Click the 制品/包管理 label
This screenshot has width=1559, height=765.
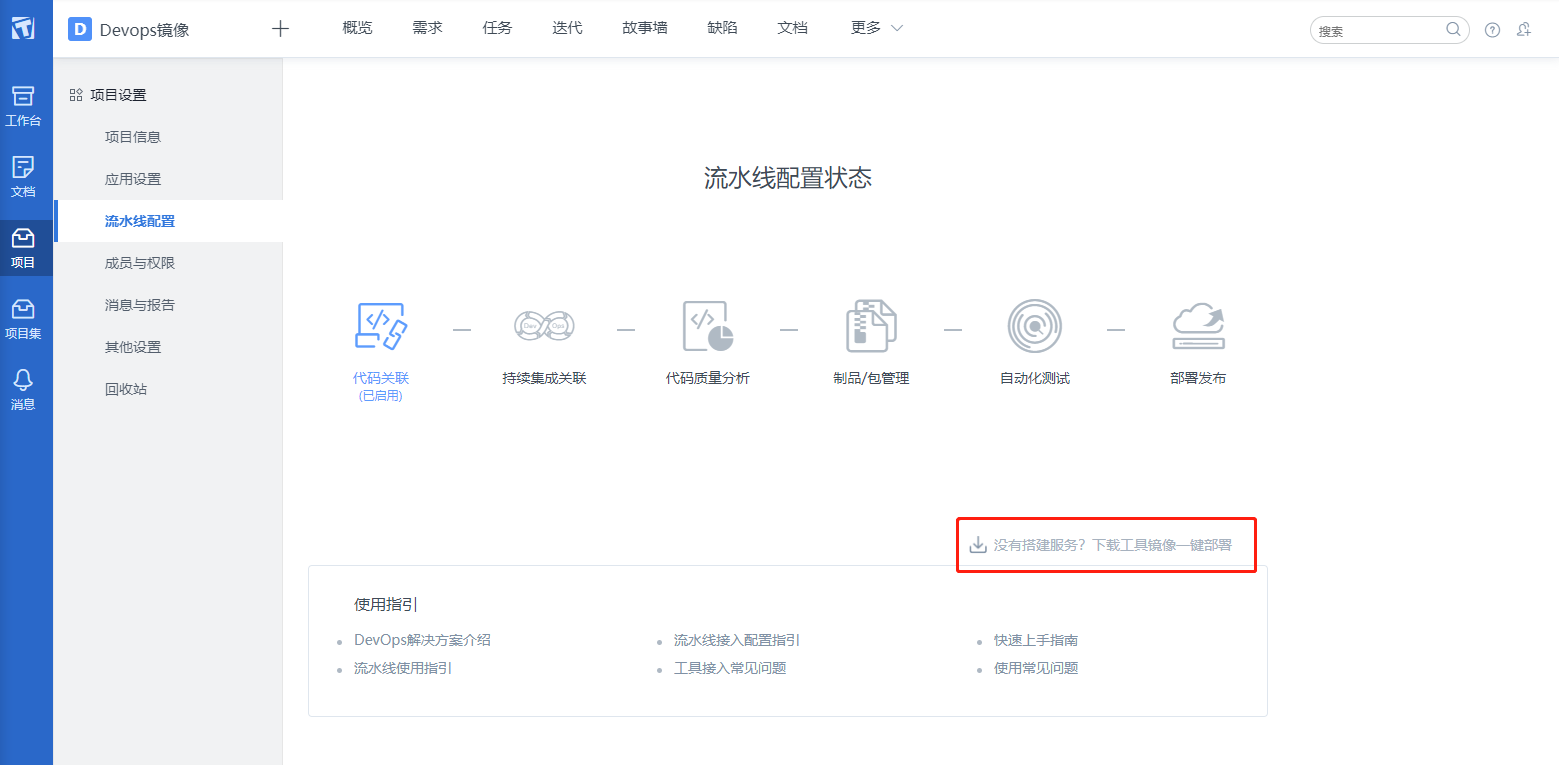click(x=871, y=378)
